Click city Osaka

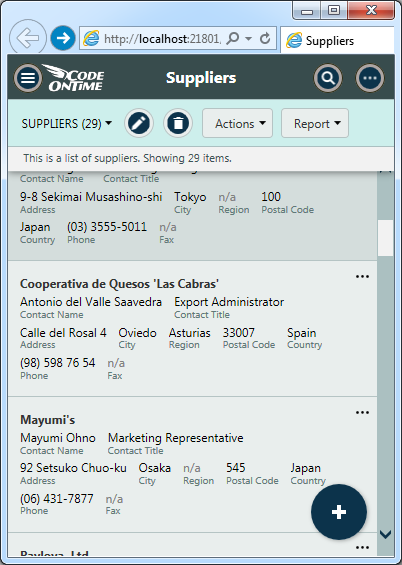(x=155, y=468)
